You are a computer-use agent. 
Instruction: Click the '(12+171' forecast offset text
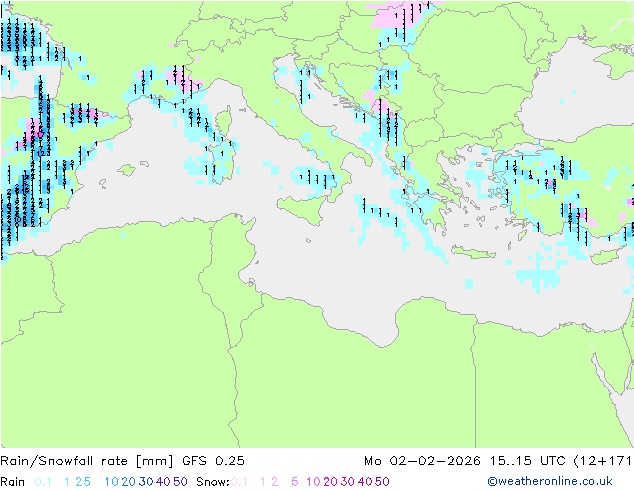[602, 461]
